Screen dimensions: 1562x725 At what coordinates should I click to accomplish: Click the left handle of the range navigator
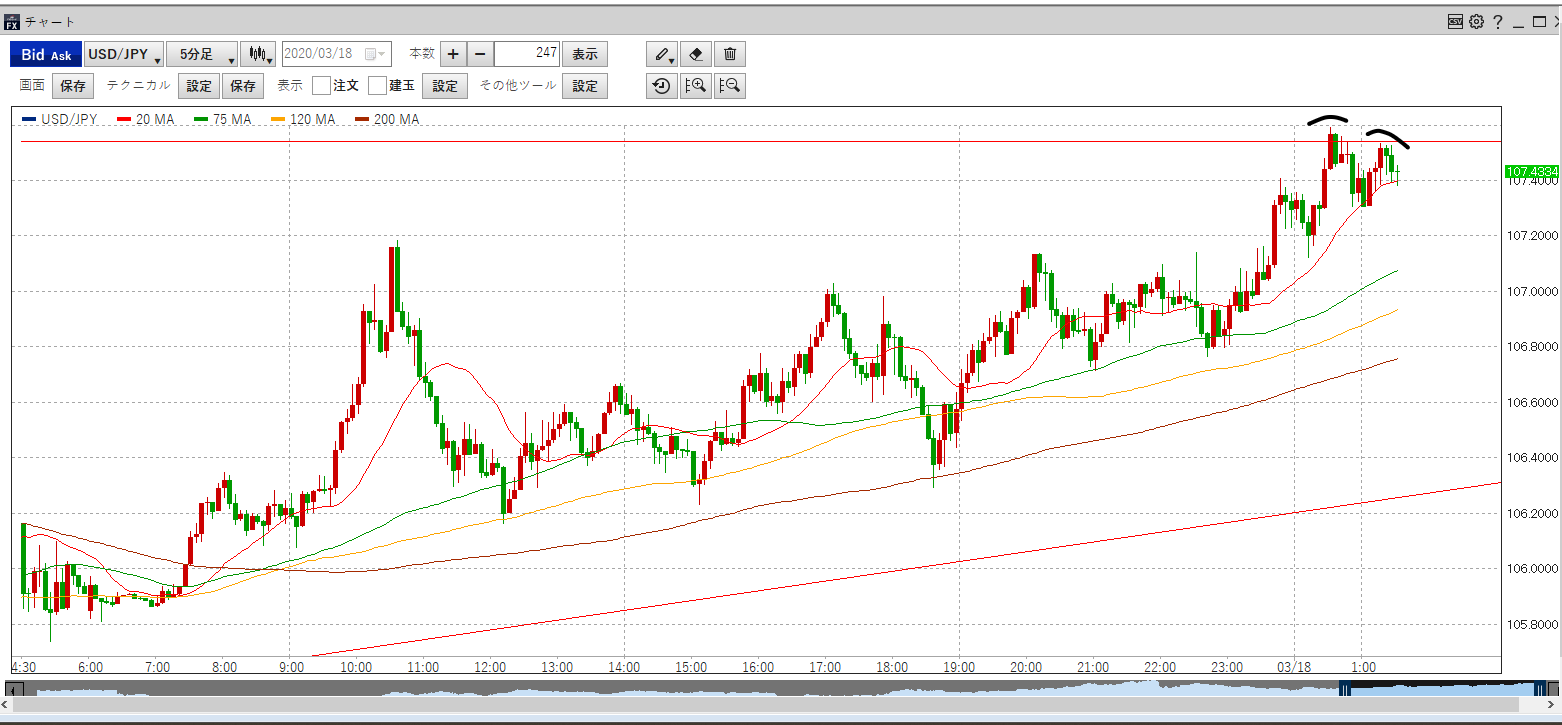click(x=1345, y=689)
